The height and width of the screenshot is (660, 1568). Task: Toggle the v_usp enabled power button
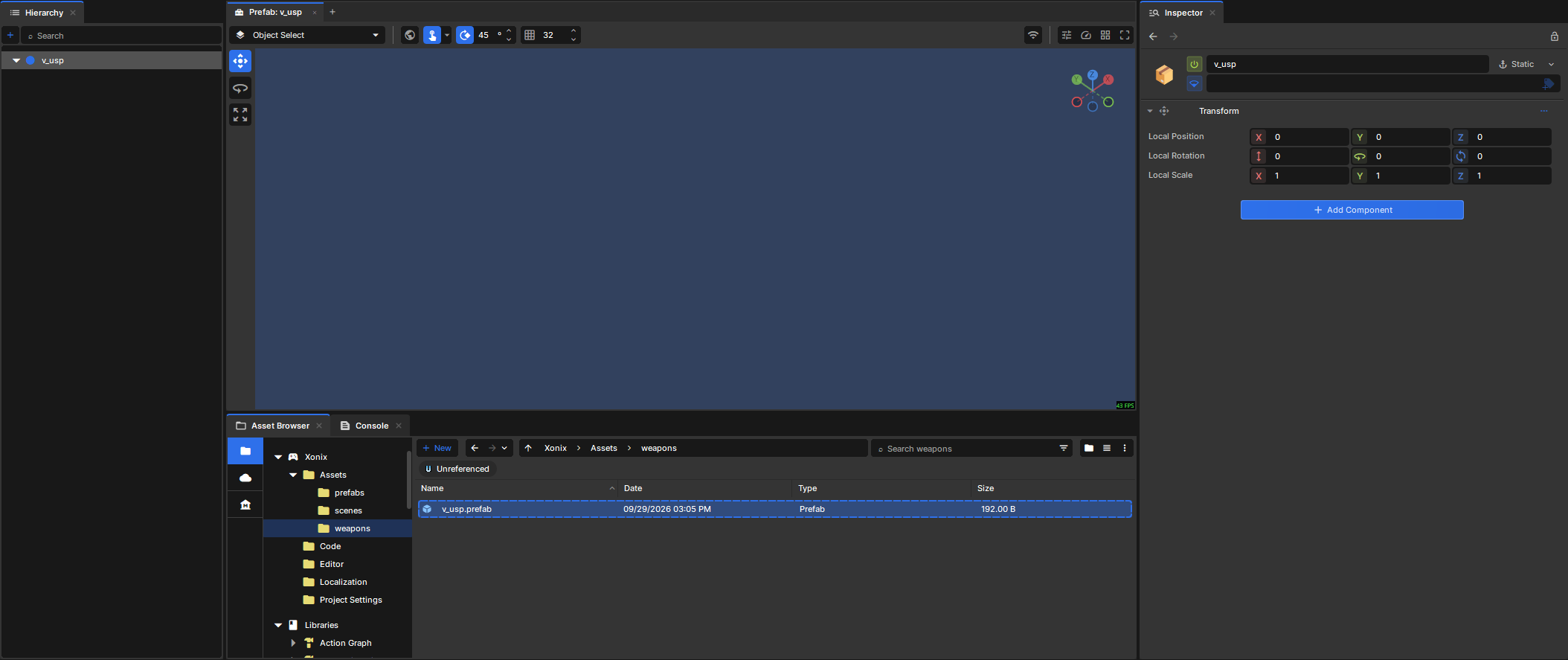[1194, 64]
